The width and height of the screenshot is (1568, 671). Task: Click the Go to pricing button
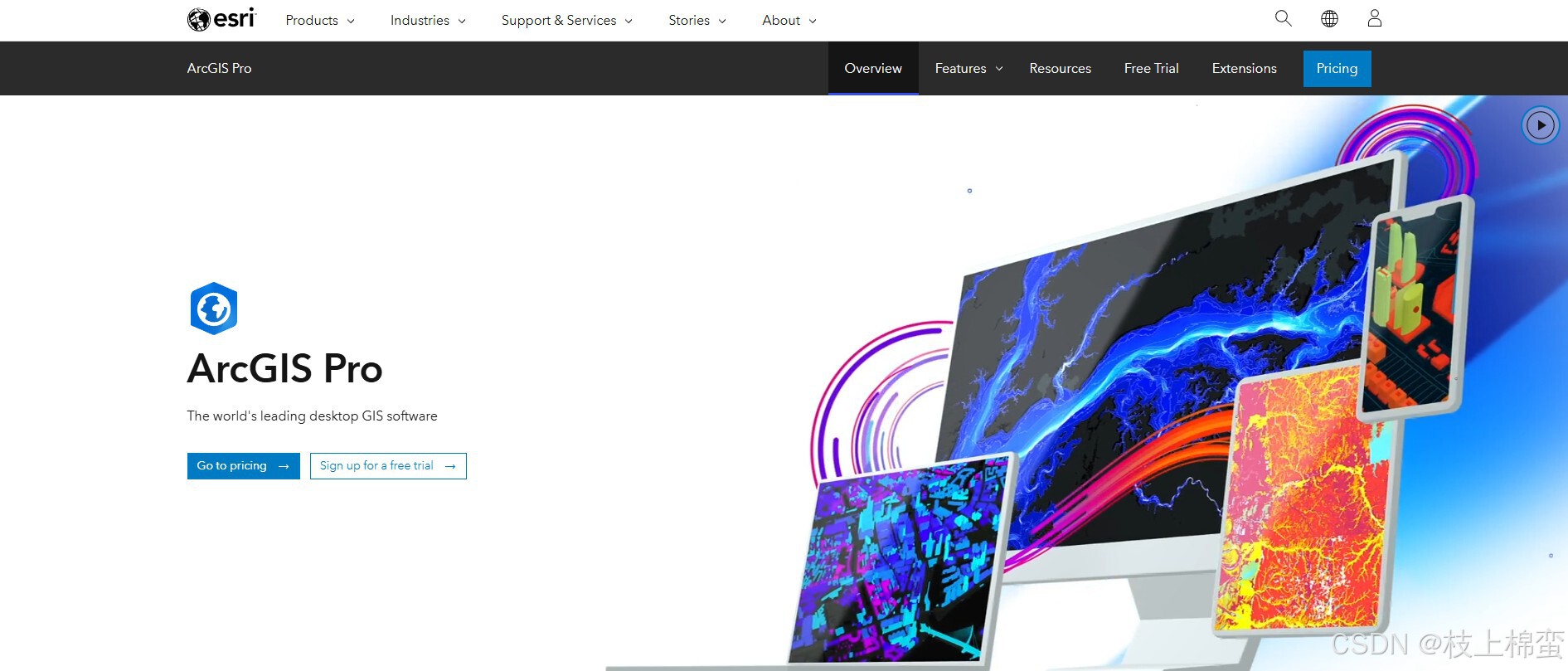click(x=244, y=466)
